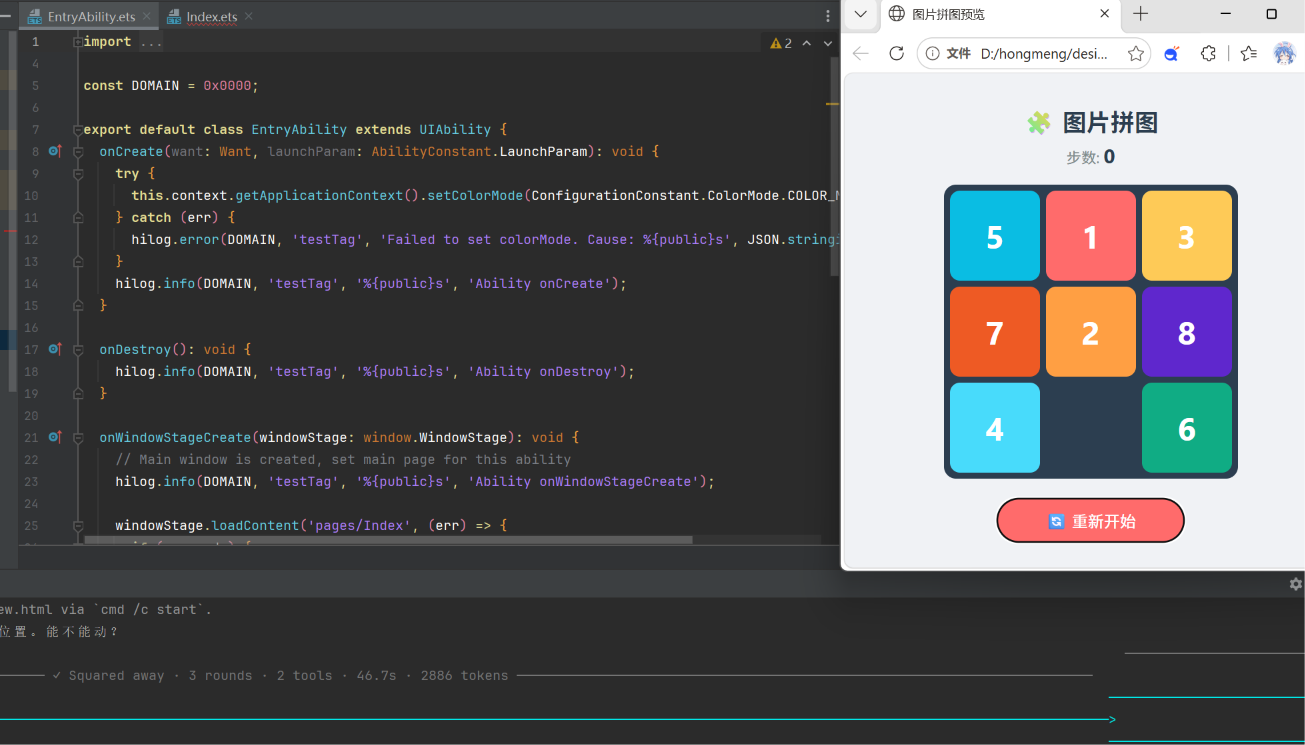Collapse the onDestroy method fold on line 17
1305x745 pixels.
click(78, 350)
